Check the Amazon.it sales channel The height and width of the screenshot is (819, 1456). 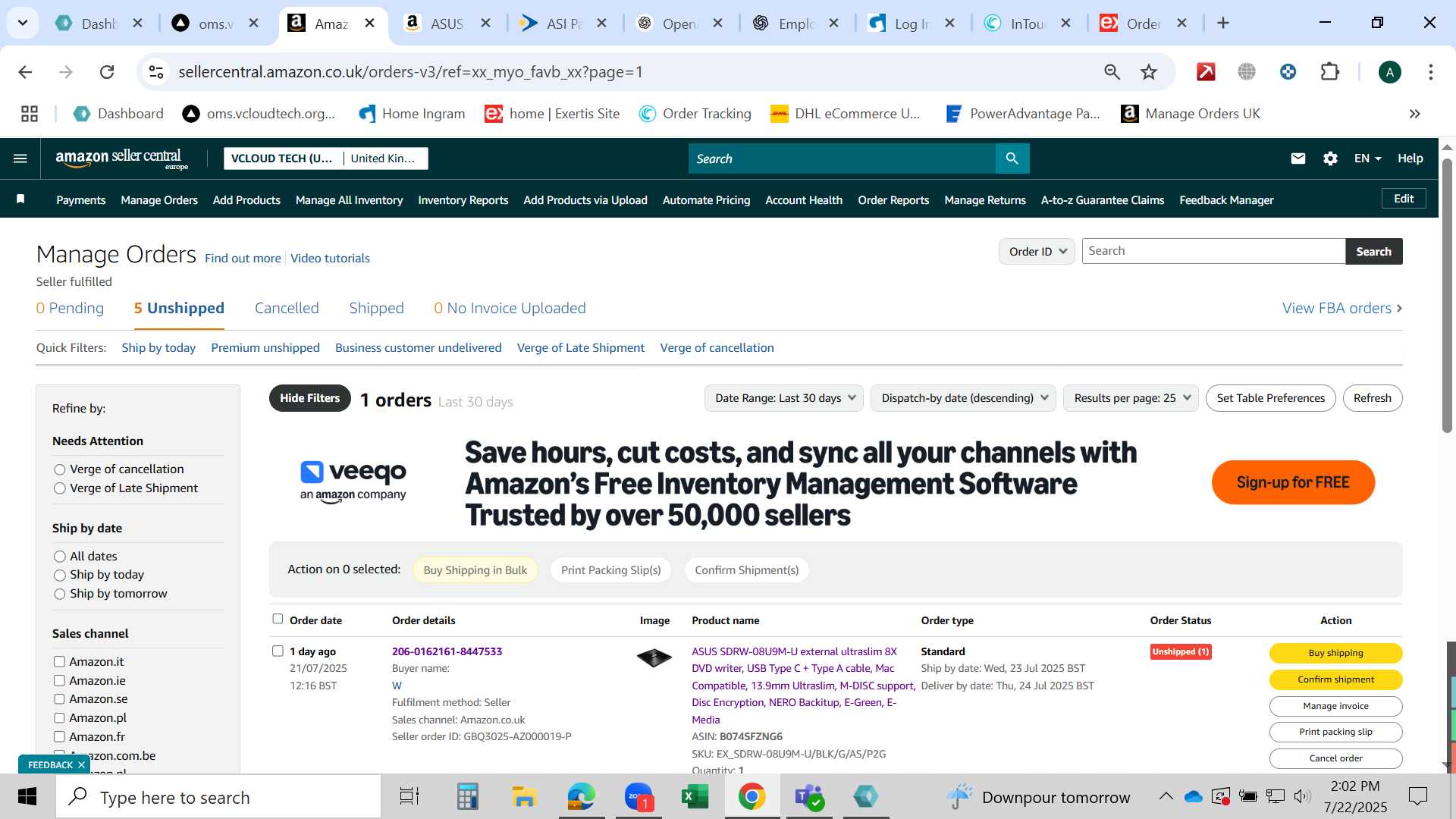pos(59,661)
